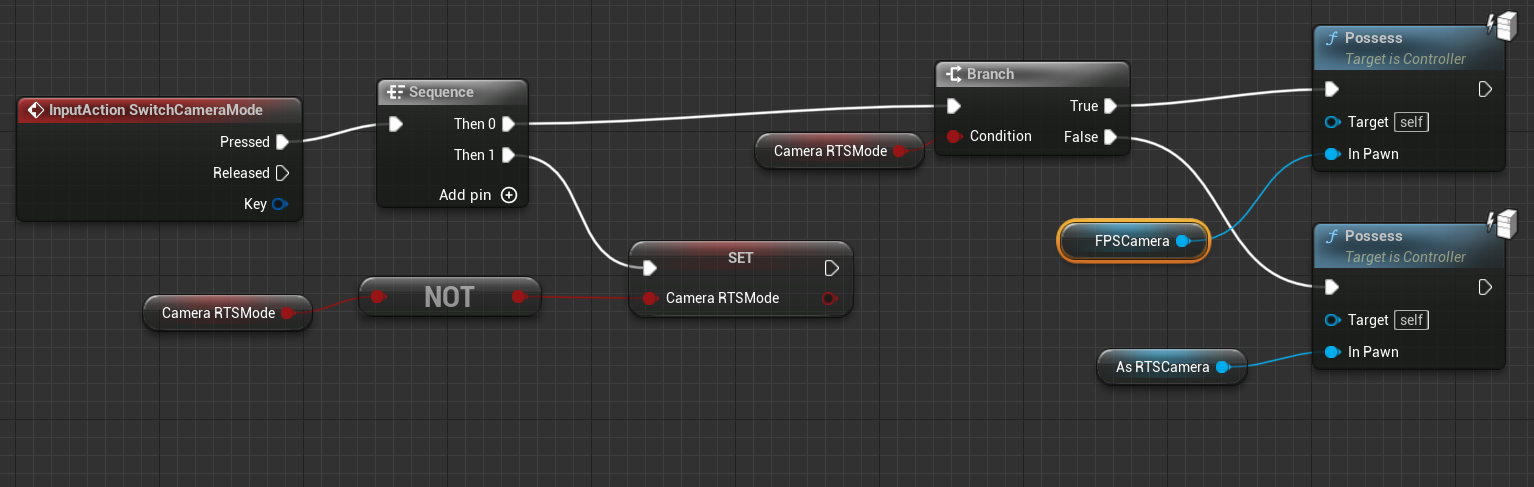This screenshot has height=487, width=1534.
Task: Click the Then 0 output pin
Action: (508, 124)
